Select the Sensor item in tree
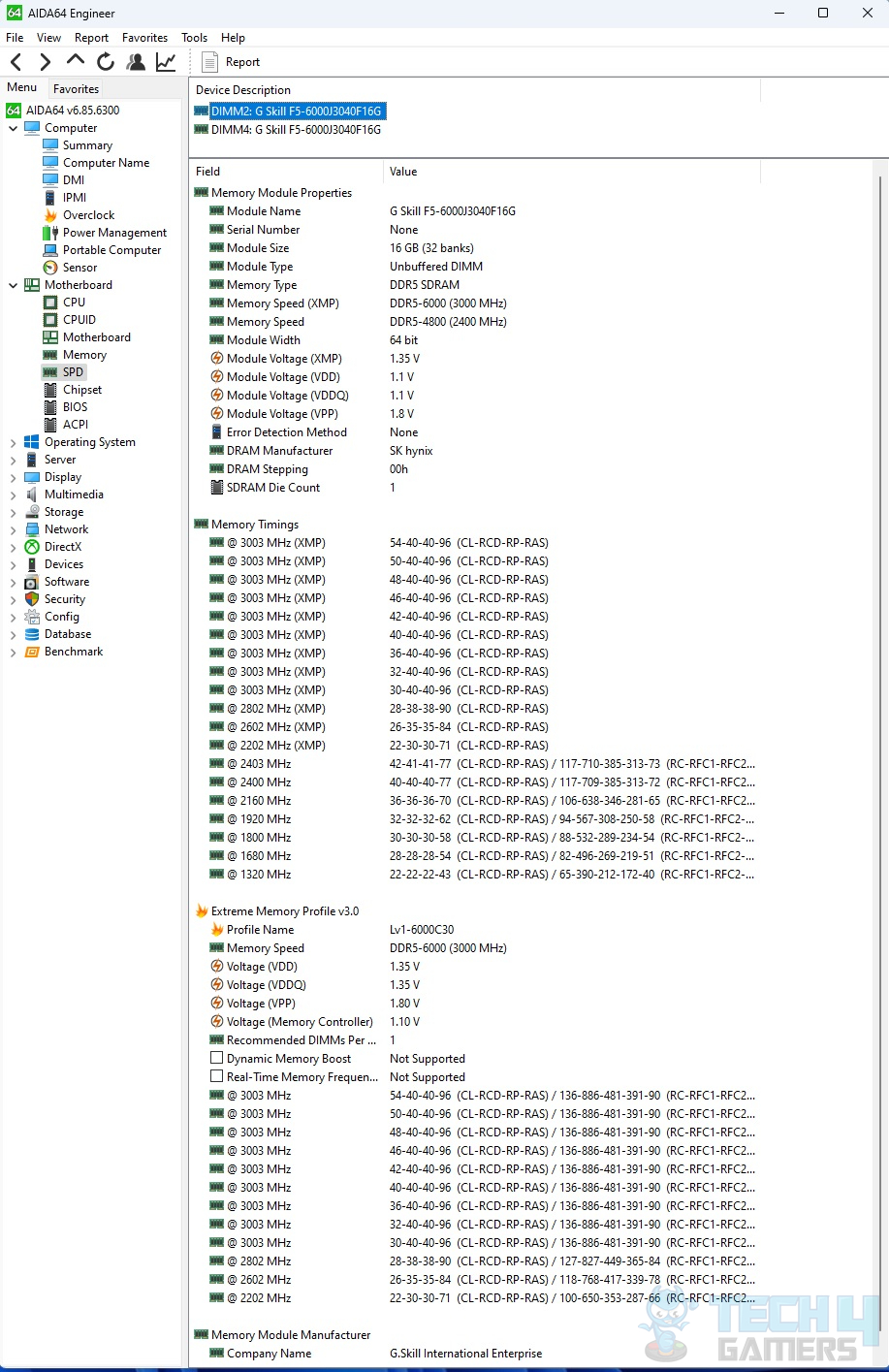 79,268
